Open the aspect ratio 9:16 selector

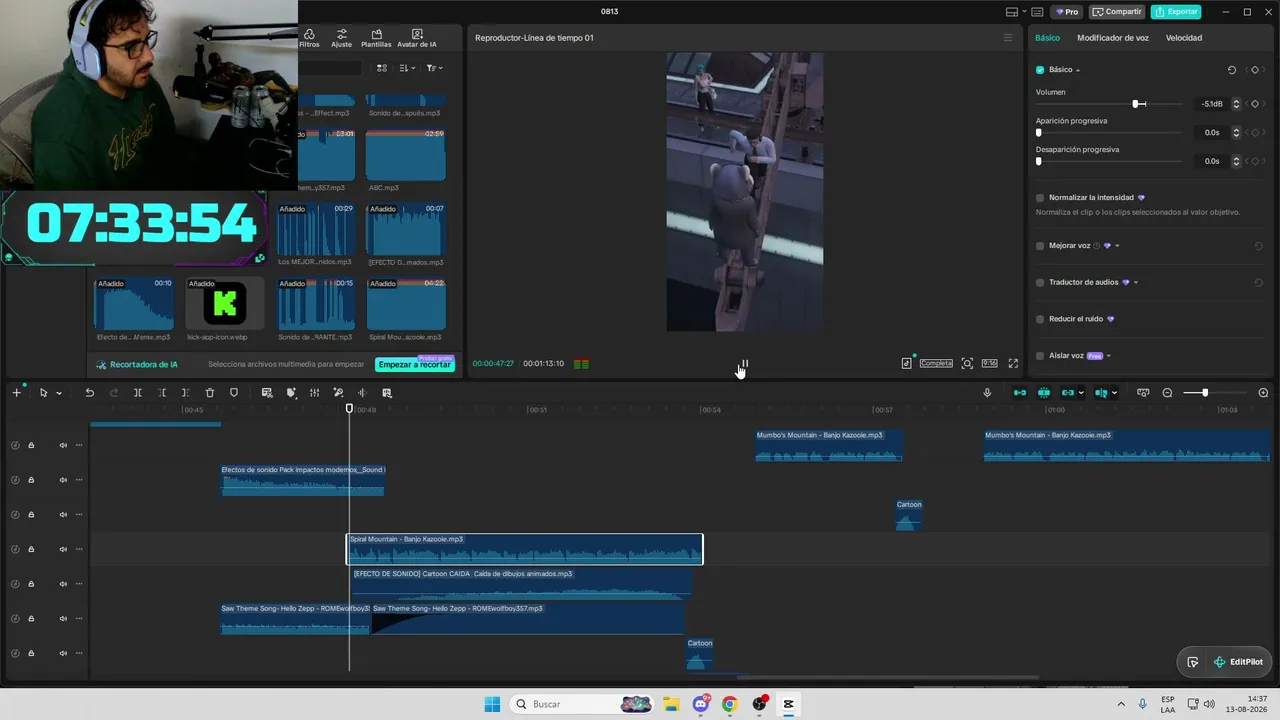(x=989, y=364)
